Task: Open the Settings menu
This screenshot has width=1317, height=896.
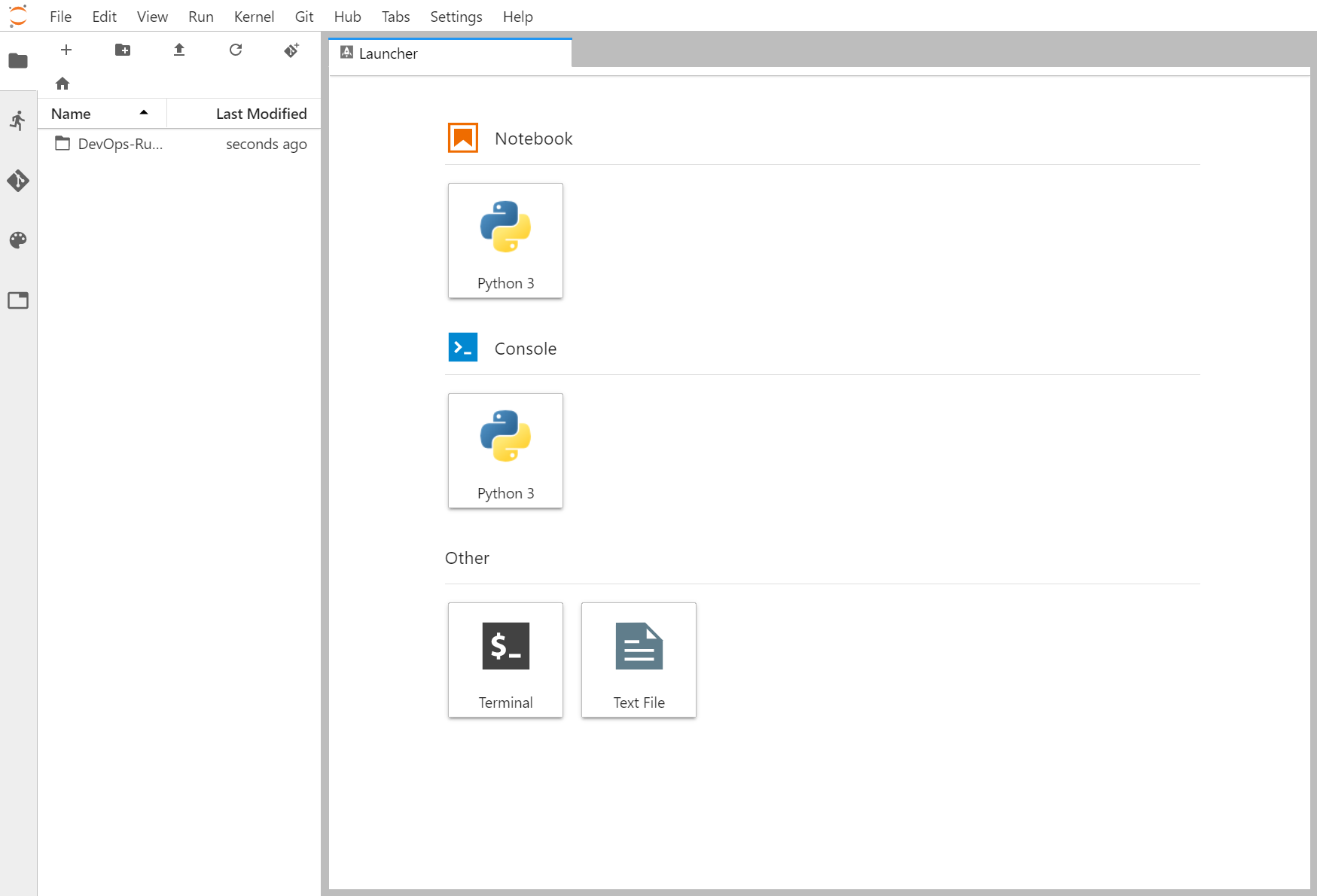Action: coord(456,17)
